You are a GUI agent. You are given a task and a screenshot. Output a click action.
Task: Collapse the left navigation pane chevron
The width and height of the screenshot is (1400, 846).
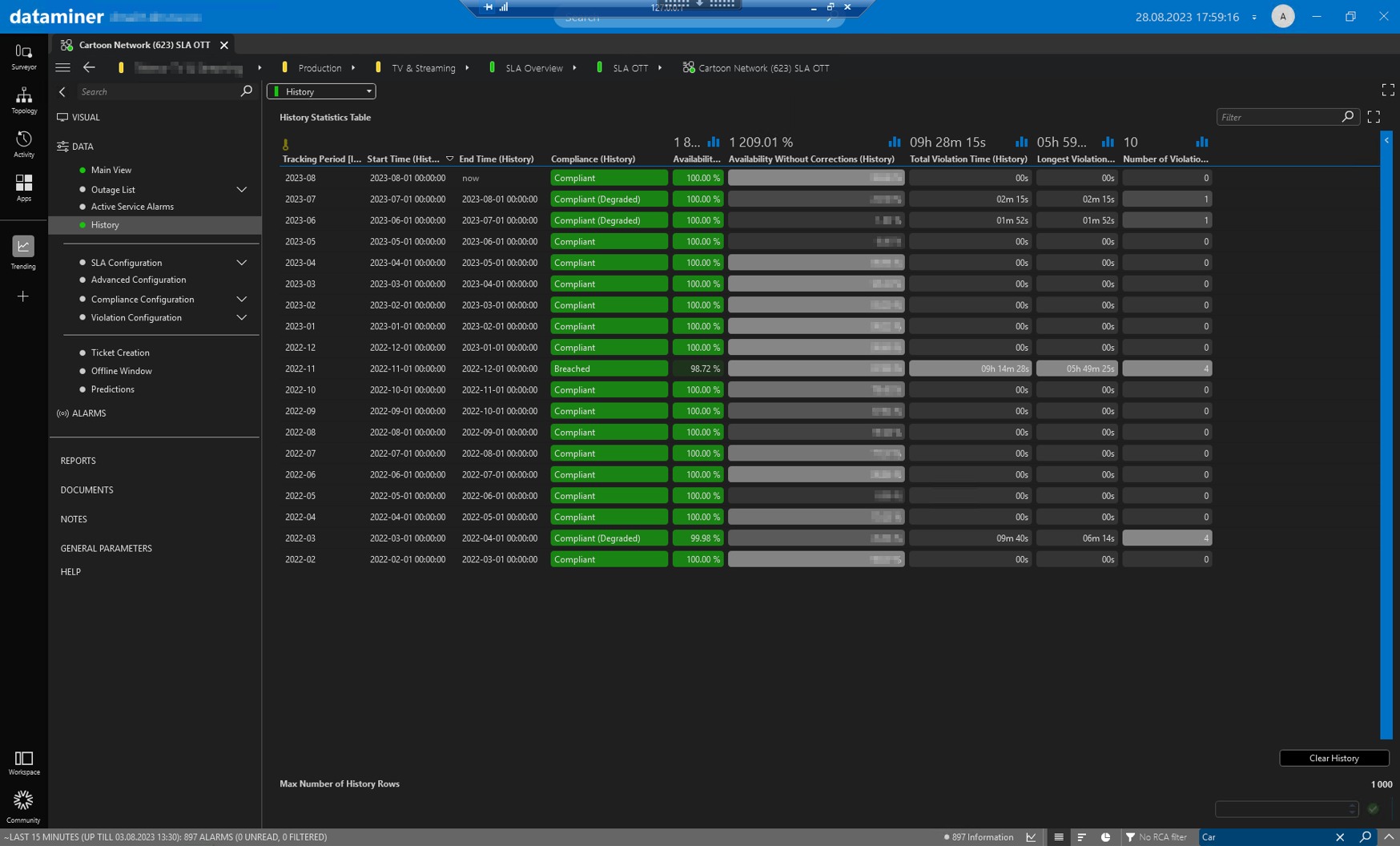point(62,91)
